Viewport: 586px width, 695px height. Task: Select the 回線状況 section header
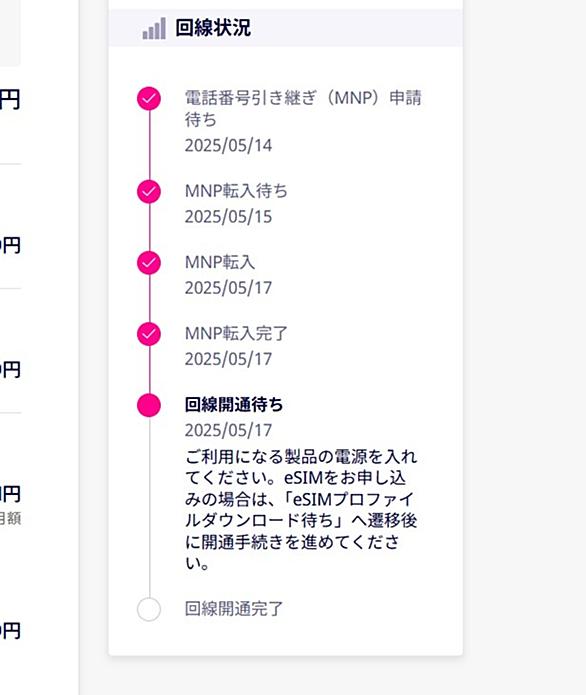(x=285, y=28)
